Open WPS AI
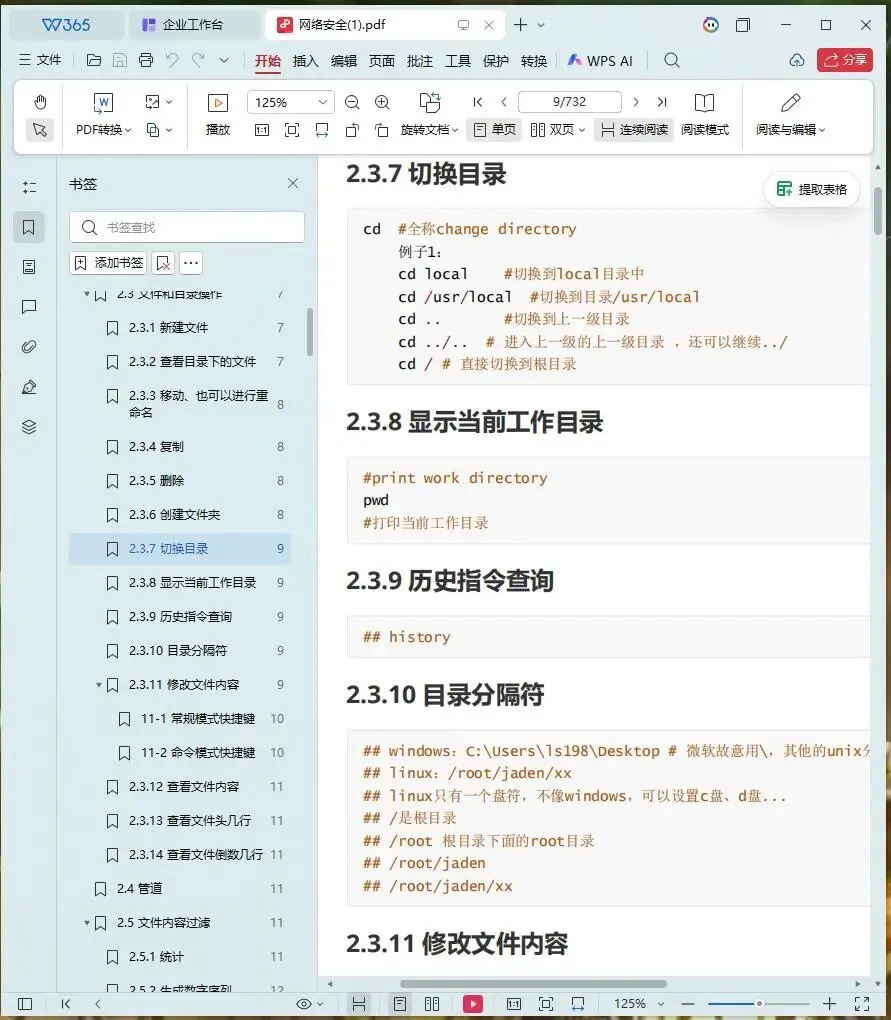The height and width of the screenshot is (1020, 891). tap(600, 61)
